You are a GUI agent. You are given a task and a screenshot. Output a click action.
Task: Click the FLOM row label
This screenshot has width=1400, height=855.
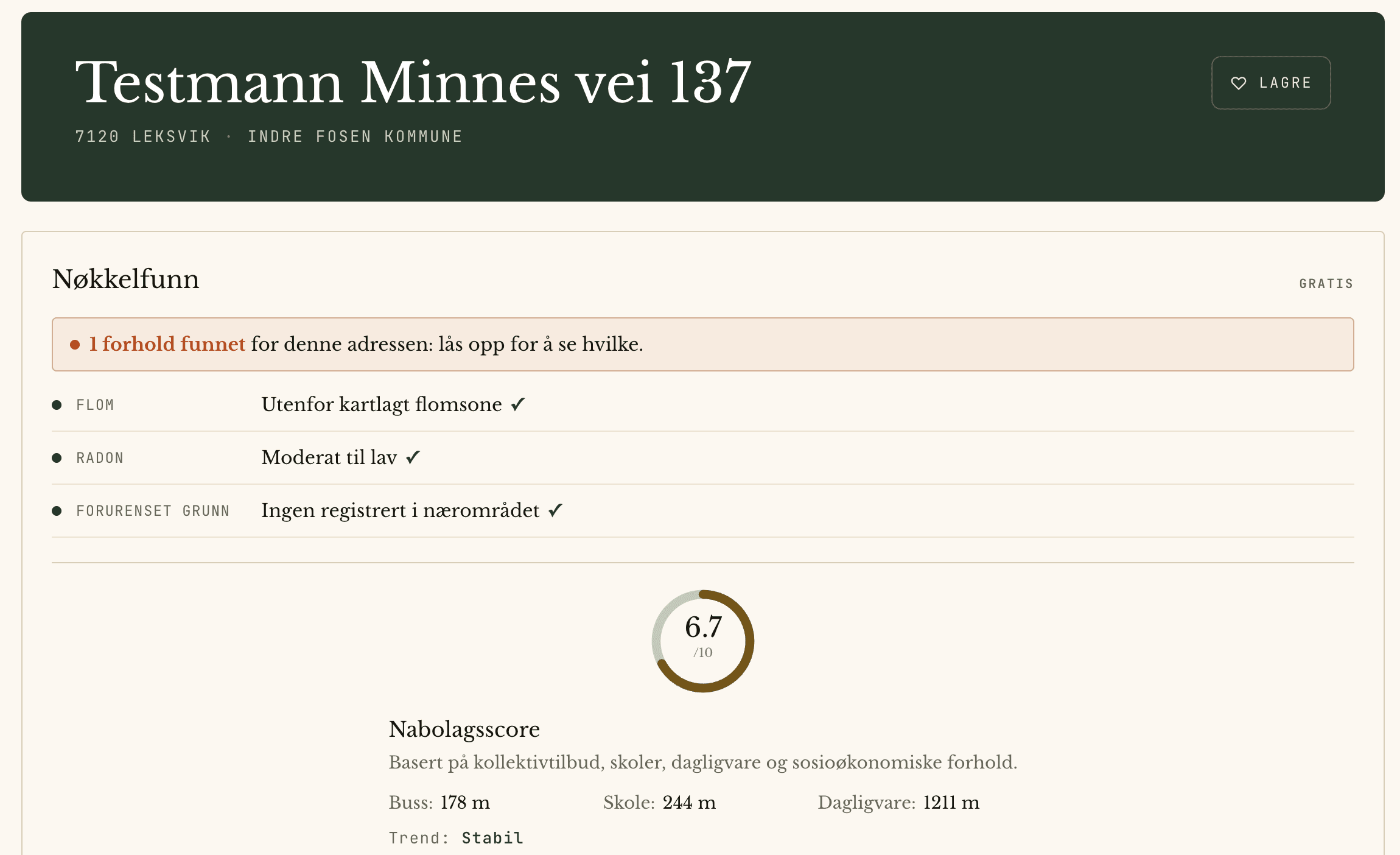coord(95,405)
